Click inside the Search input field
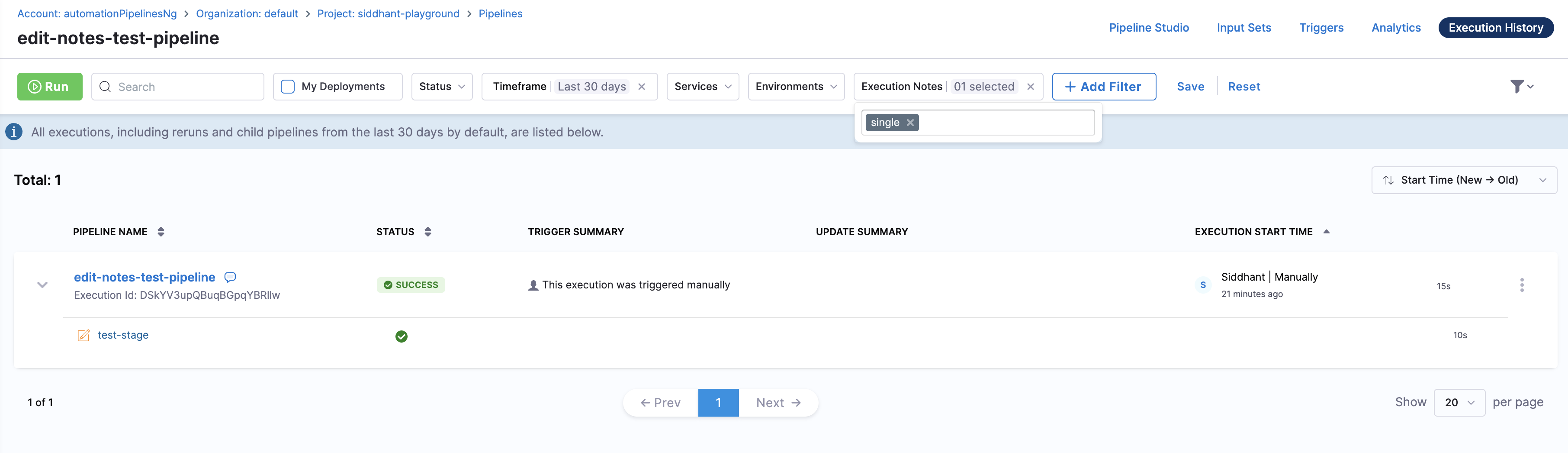The width and height of the screenshot is (1568, 453). 177,87
